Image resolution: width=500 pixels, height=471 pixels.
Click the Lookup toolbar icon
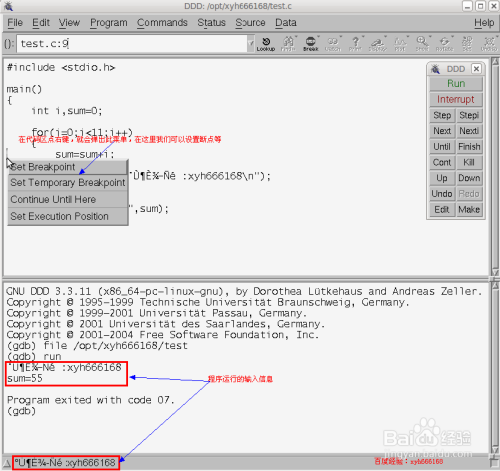[x=266, y=44]
